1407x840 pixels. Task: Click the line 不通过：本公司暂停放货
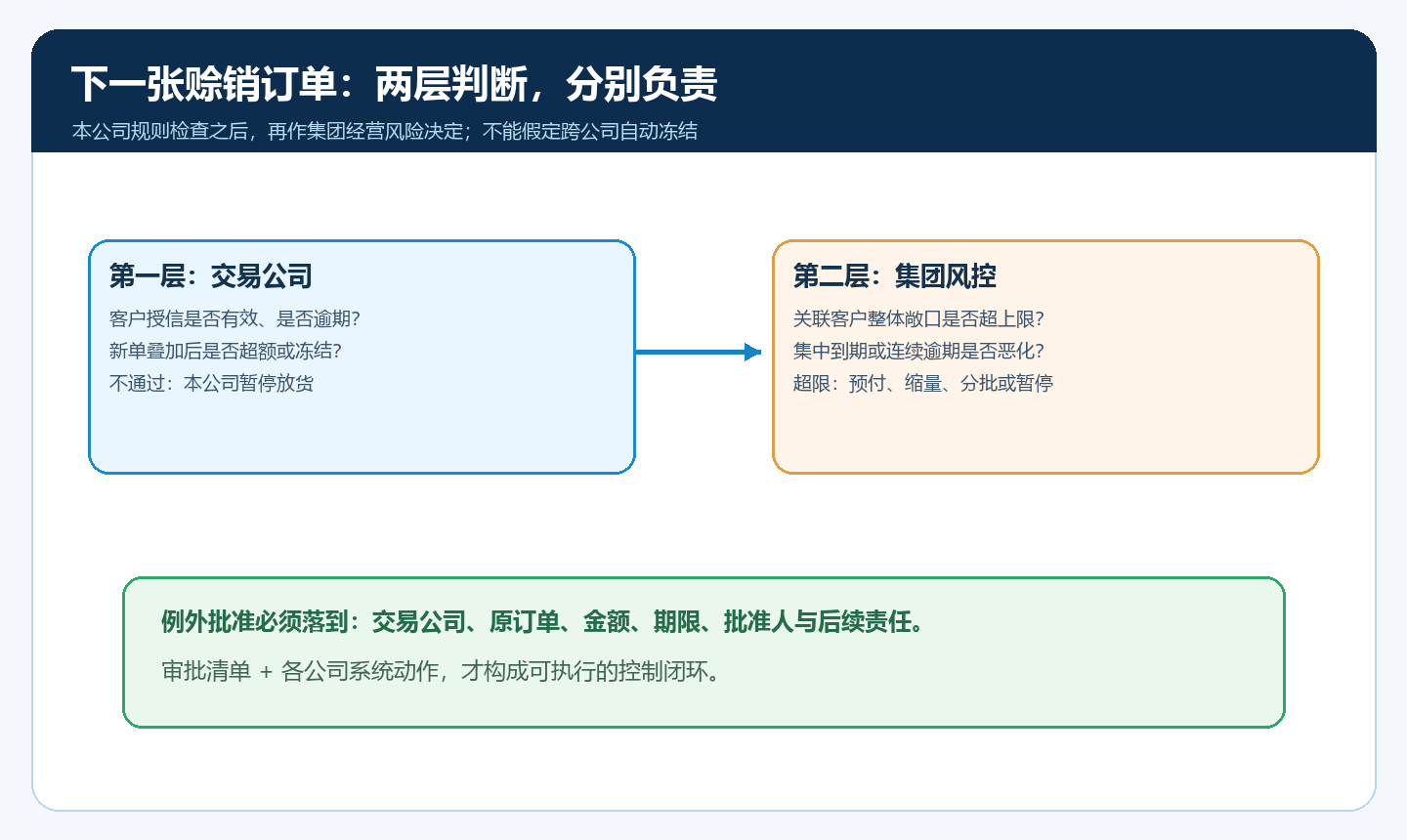coord(212,383)
